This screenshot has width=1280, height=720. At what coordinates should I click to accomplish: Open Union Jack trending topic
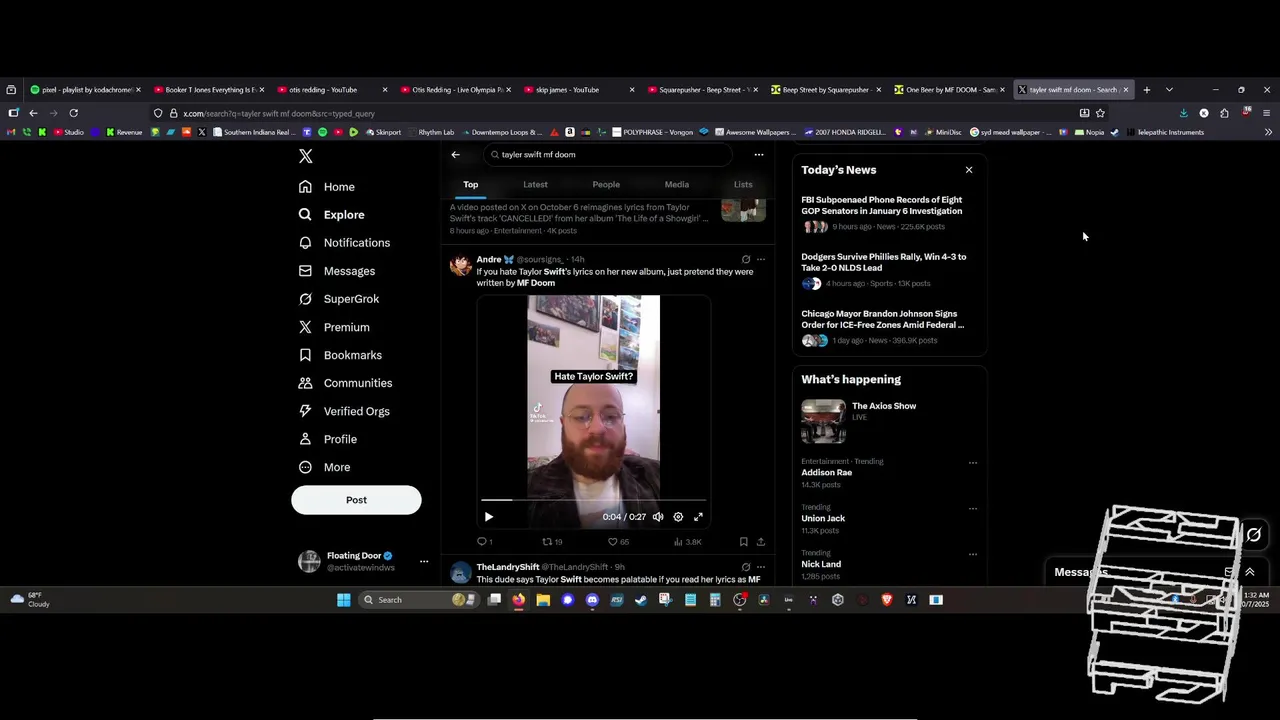coord(823,519)
